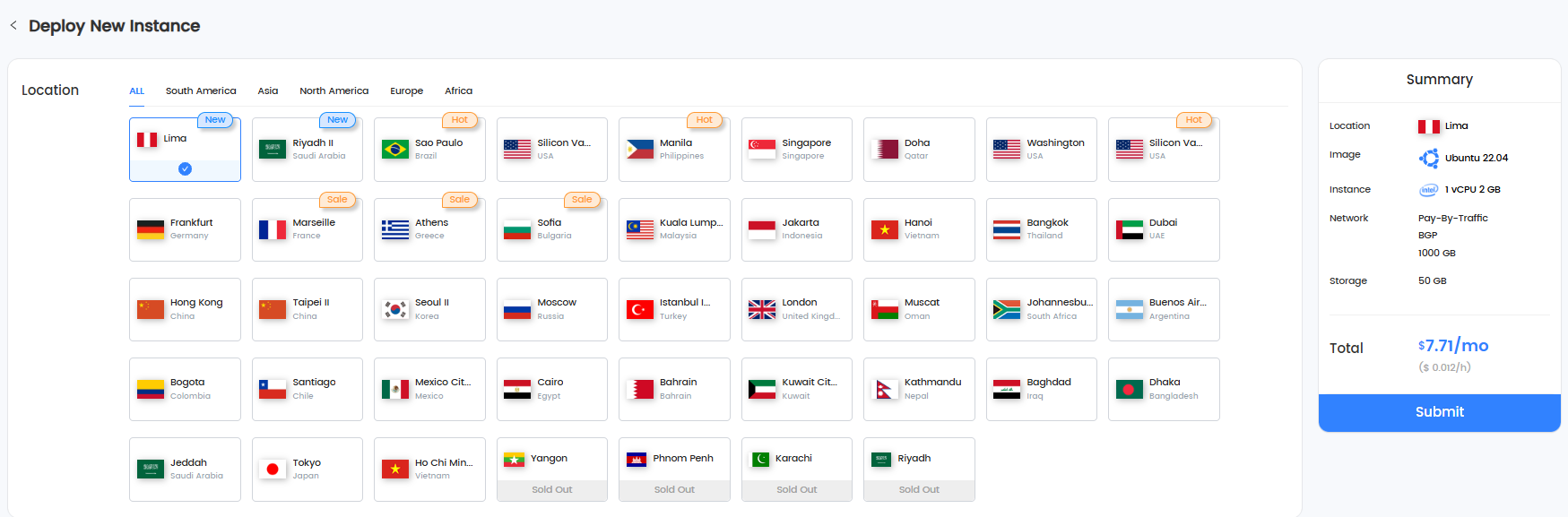This screenshot has width=1568, height=517.
Task: Select Singapore as the deployment location
Action: (796, 150)
